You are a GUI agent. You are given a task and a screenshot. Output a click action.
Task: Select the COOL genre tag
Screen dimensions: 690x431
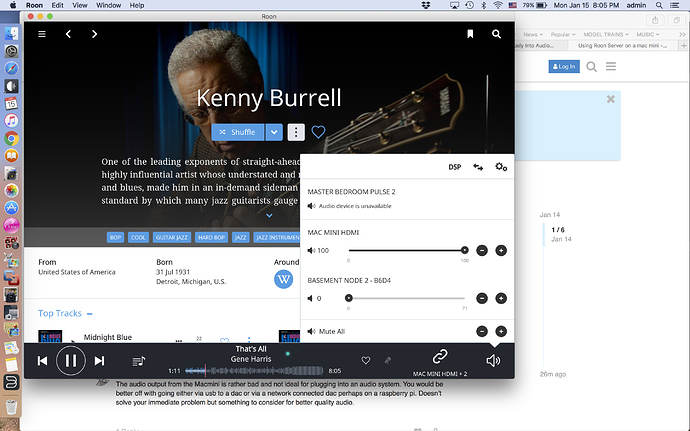[x=138, y=237]
